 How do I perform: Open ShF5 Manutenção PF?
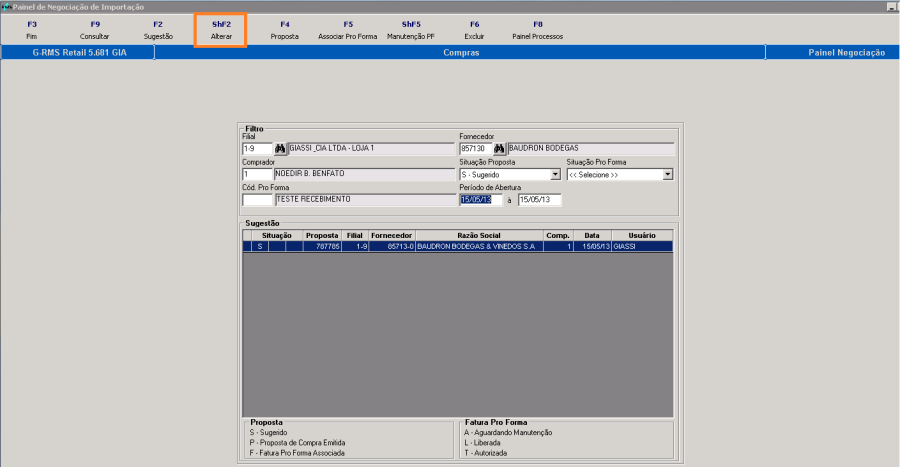click(x=411, y=30)
